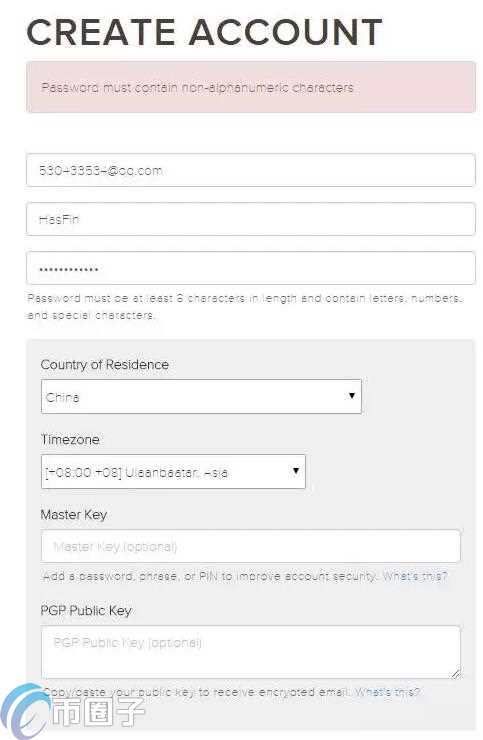The image size is (483, 740).
Task: Click the Timezone label text
Action: point(70,439)
